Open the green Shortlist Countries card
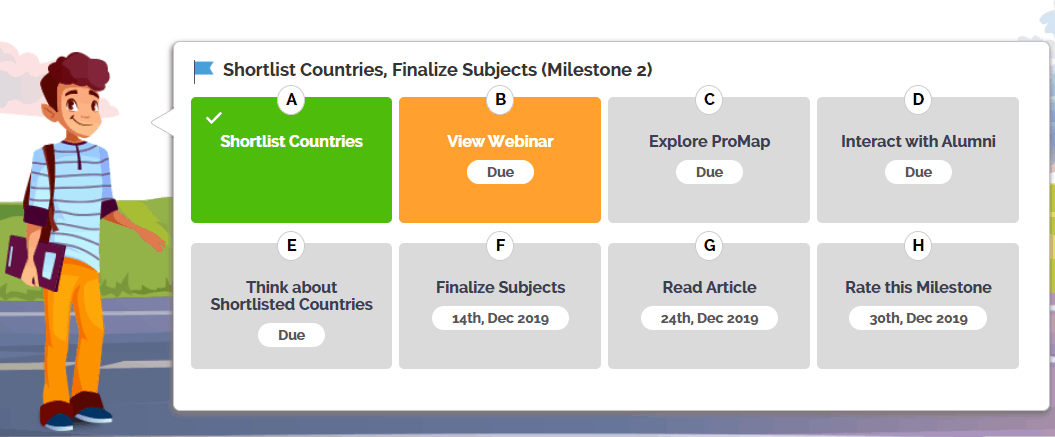The width and height of the screenshot is (1055, 437). [291, 160]
